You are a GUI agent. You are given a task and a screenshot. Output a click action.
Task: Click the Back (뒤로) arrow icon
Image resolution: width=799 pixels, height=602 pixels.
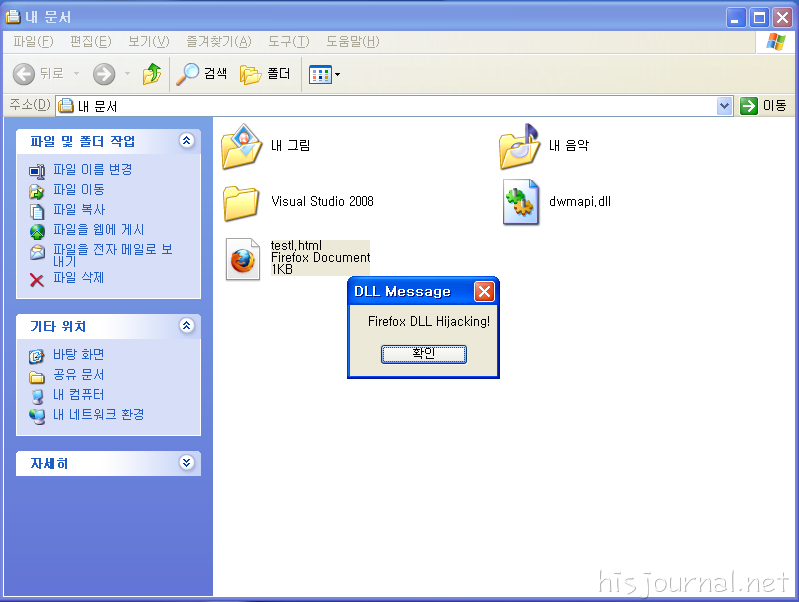(x=23, y=74)
